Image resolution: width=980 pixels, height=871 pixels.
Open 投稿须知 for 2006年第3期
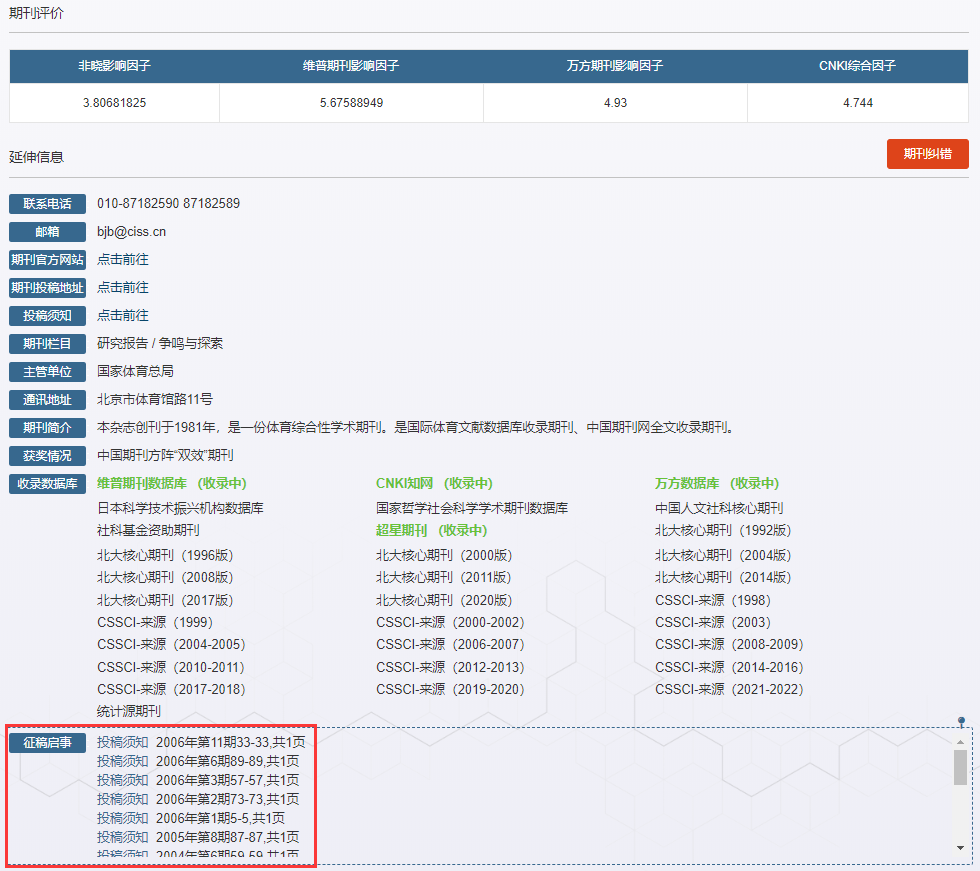click(x=122, y=781)
